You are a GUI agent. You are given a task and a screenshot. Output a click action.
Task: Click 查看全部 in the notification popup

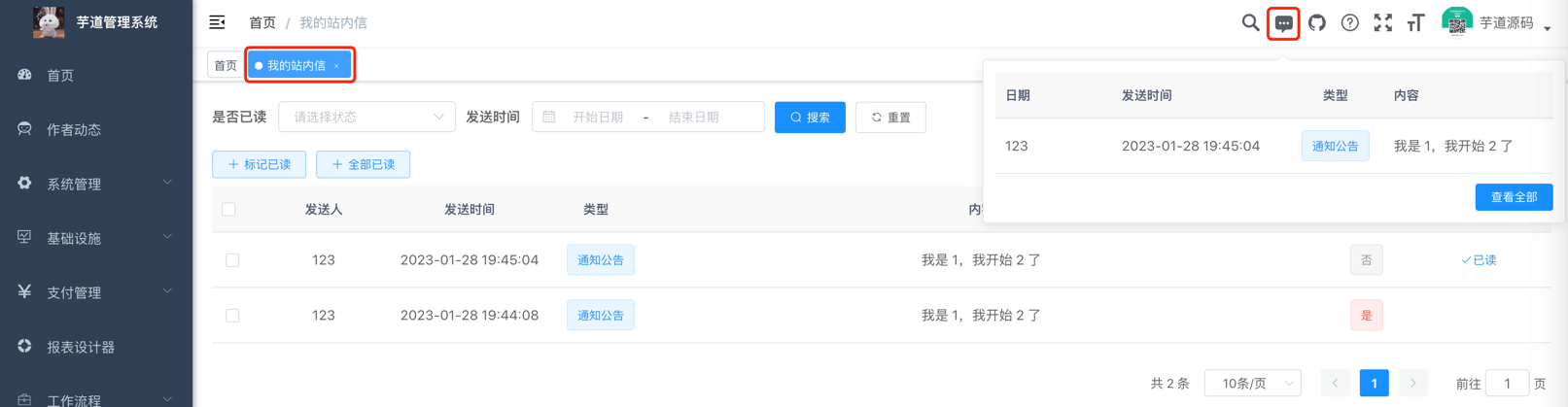1513,197
